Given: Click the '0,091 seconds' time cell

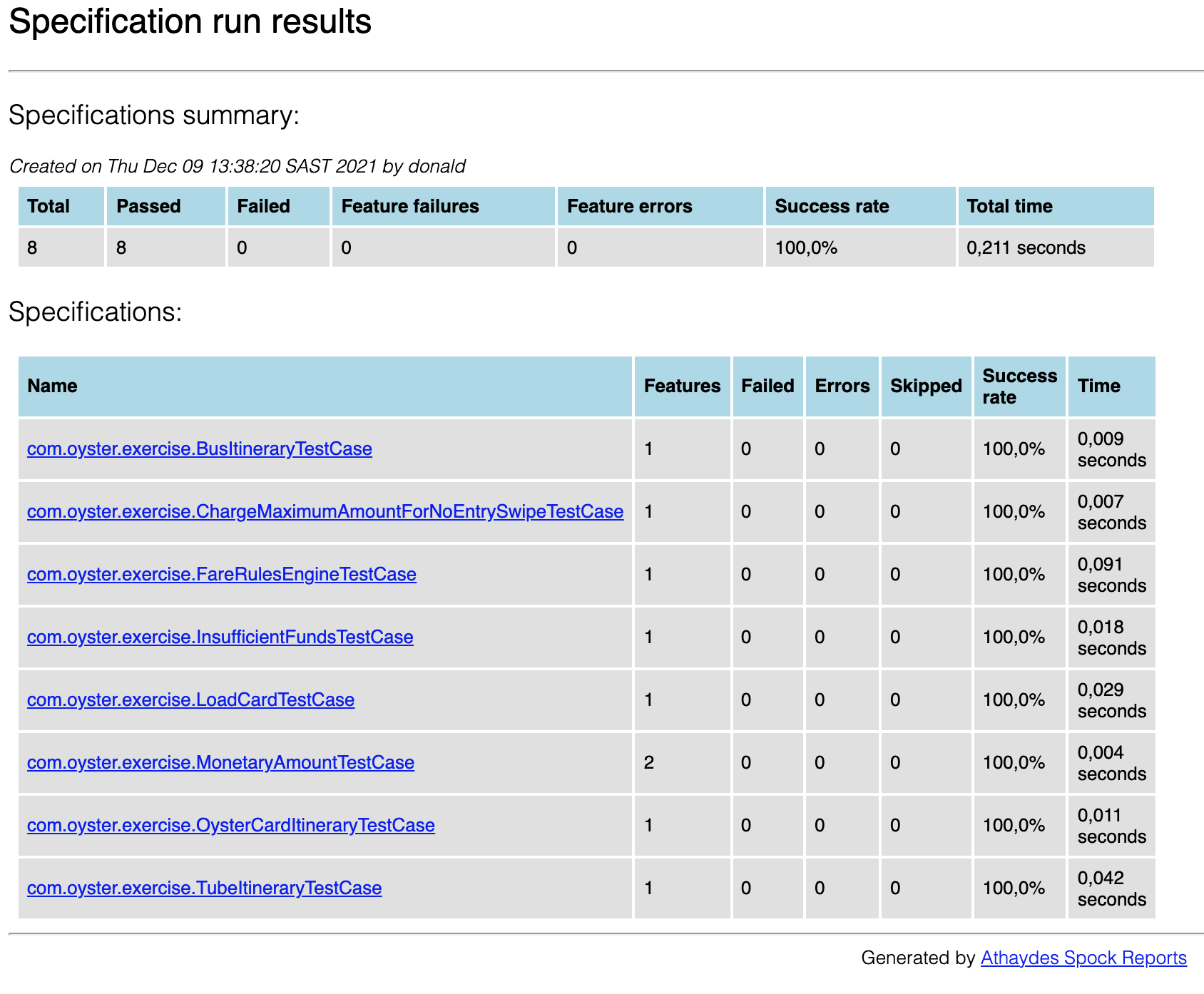Looking at the screenshot, I should [x=1112, y=575].
